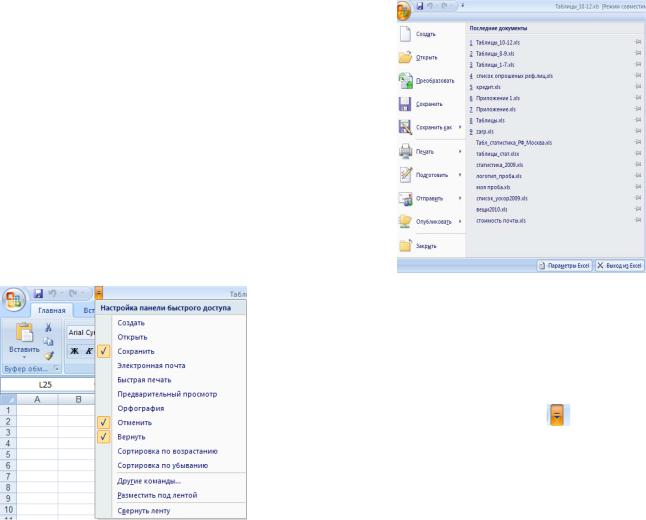This screenshot has height=520, width=646.
Task: Uncheck Сохранить in Quick Access customization menu
Action: [x=104, y=351]
